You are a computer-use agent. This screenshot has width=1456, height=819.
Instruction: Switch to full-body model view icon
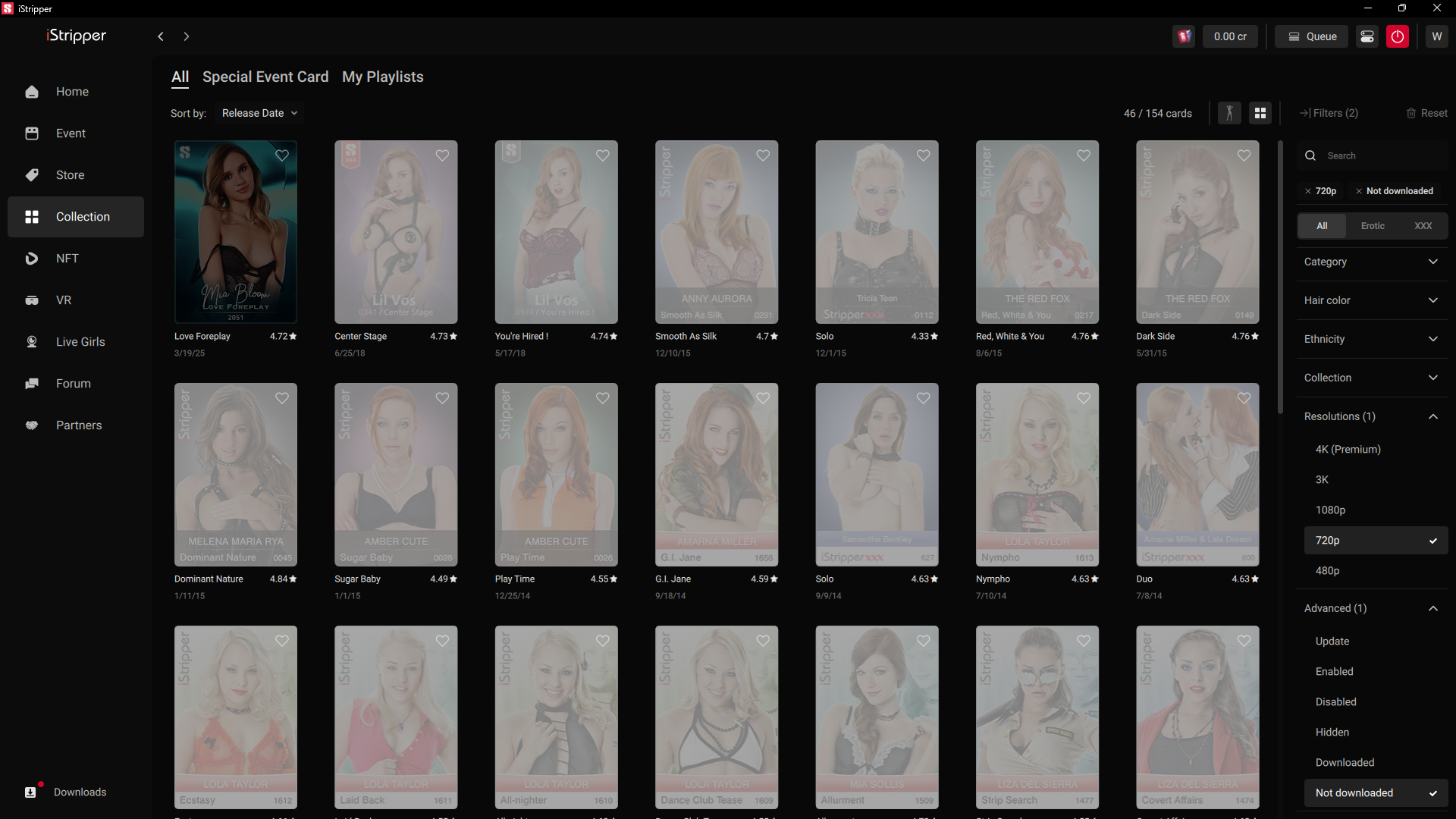[x=1229, y=113]
